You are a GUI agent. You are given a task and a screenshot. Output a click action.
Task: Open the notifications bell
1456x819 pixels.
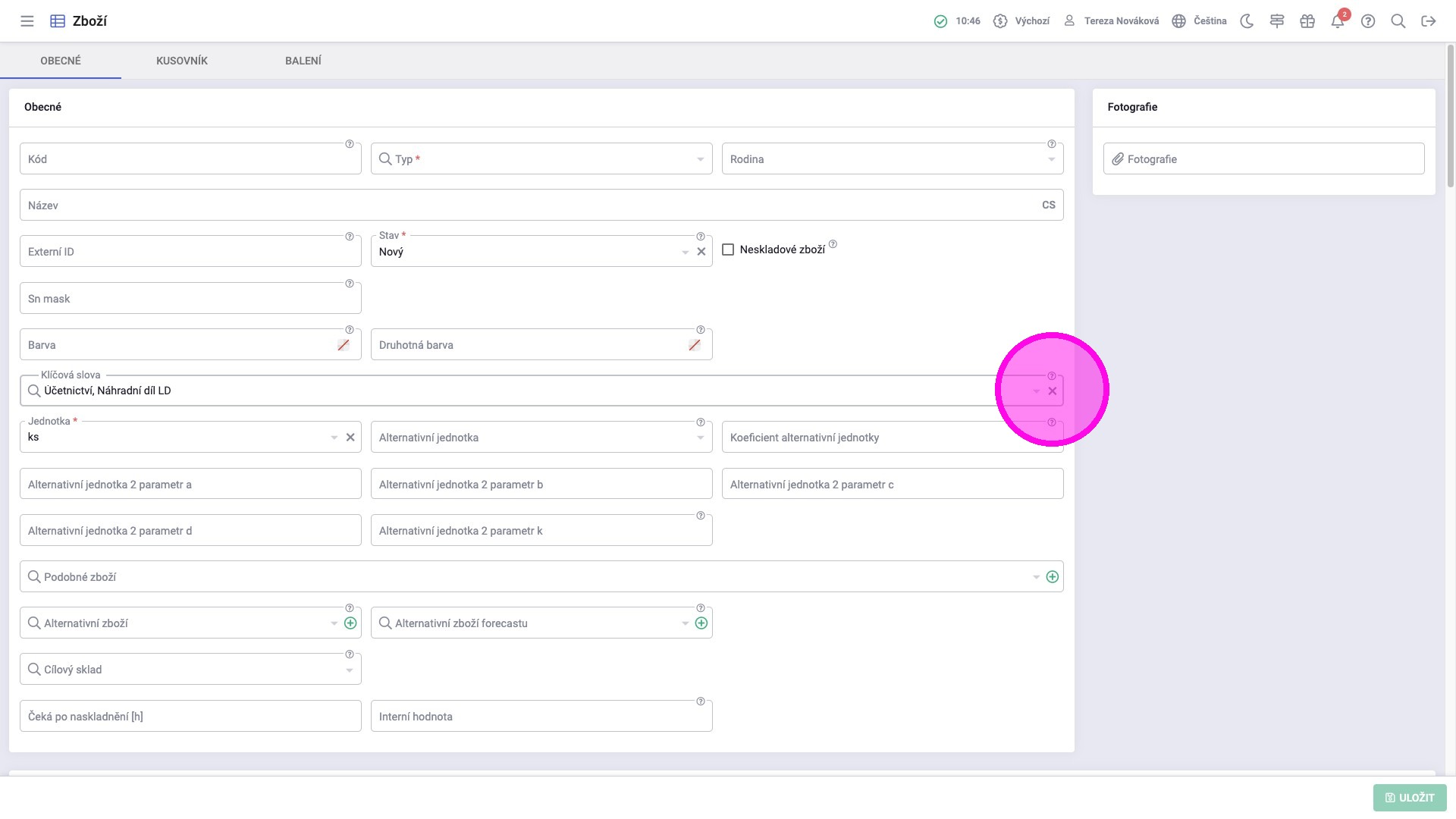[1338, 21]
